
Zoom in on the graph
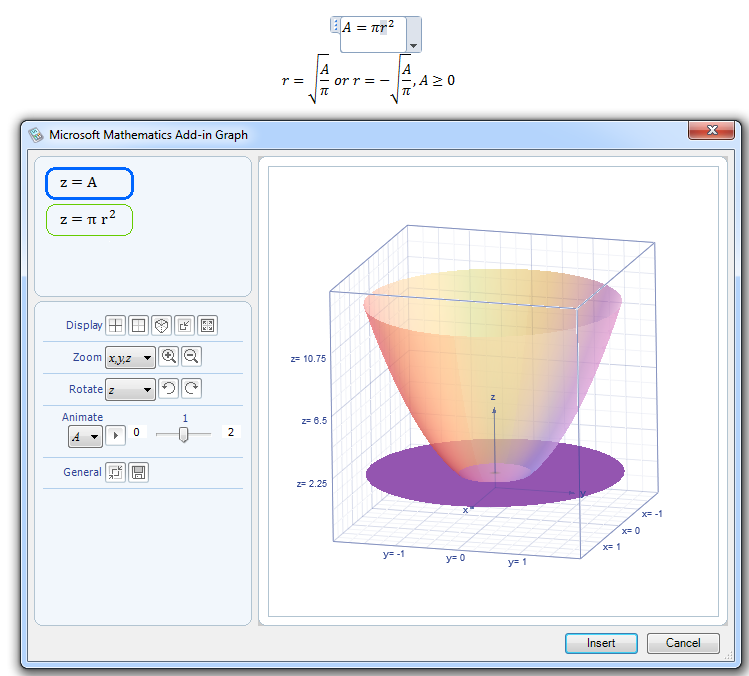(169, 356)
